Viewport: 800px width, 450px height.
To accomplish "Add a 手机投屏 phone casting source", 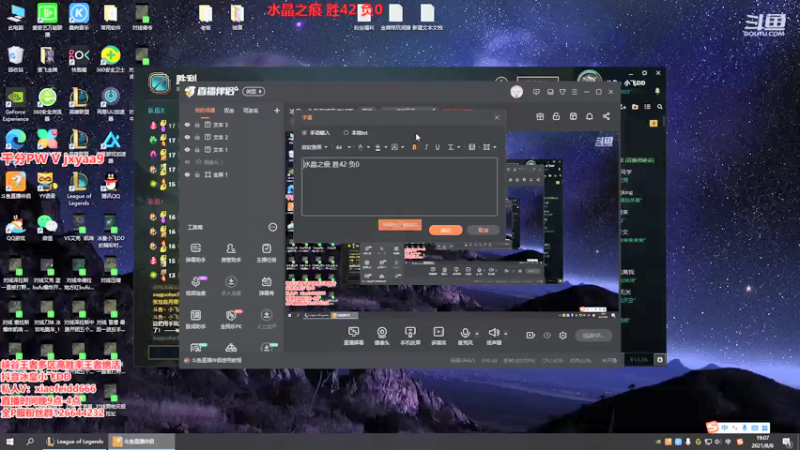I will 410,336.
